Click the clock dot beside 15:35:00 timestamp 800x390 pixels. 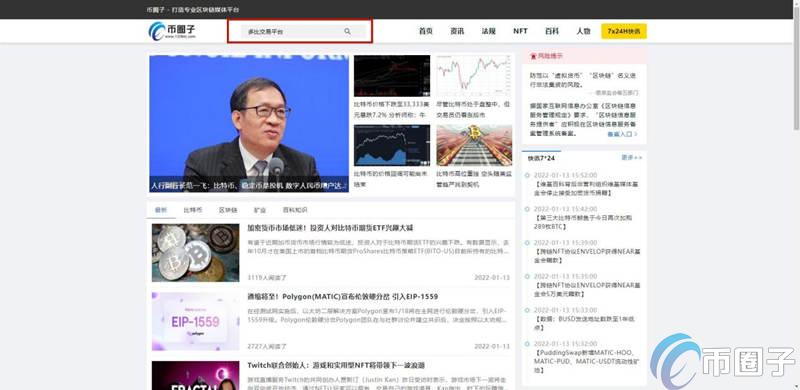527,277
